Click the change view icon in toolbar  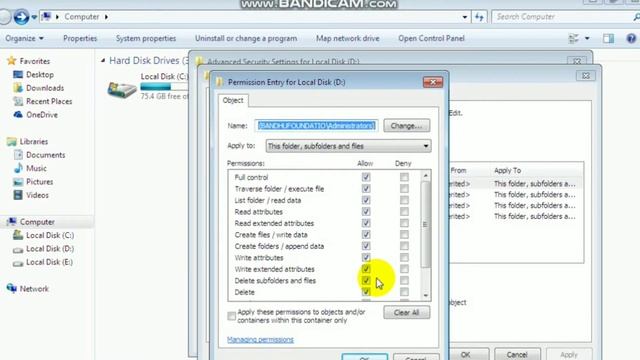(x=573, y=38)
